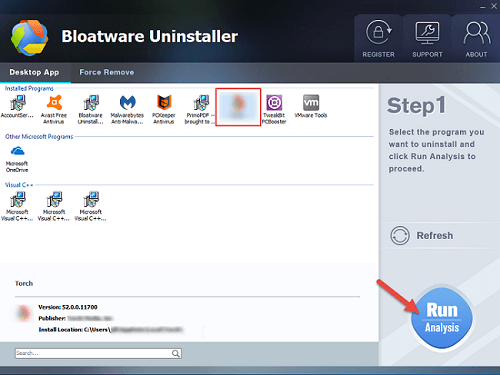This screenshot has width=500, height=375.
Task: Click the "Torch" program name in details
Action: (x=24, y=283)
